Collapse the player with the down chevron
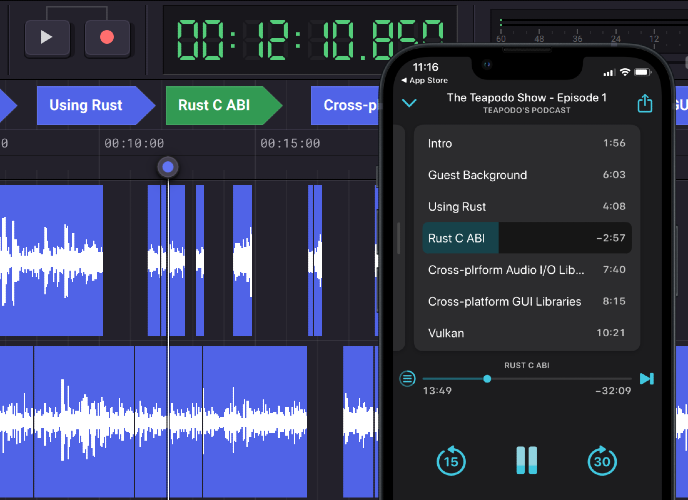 tap(409, 103)
